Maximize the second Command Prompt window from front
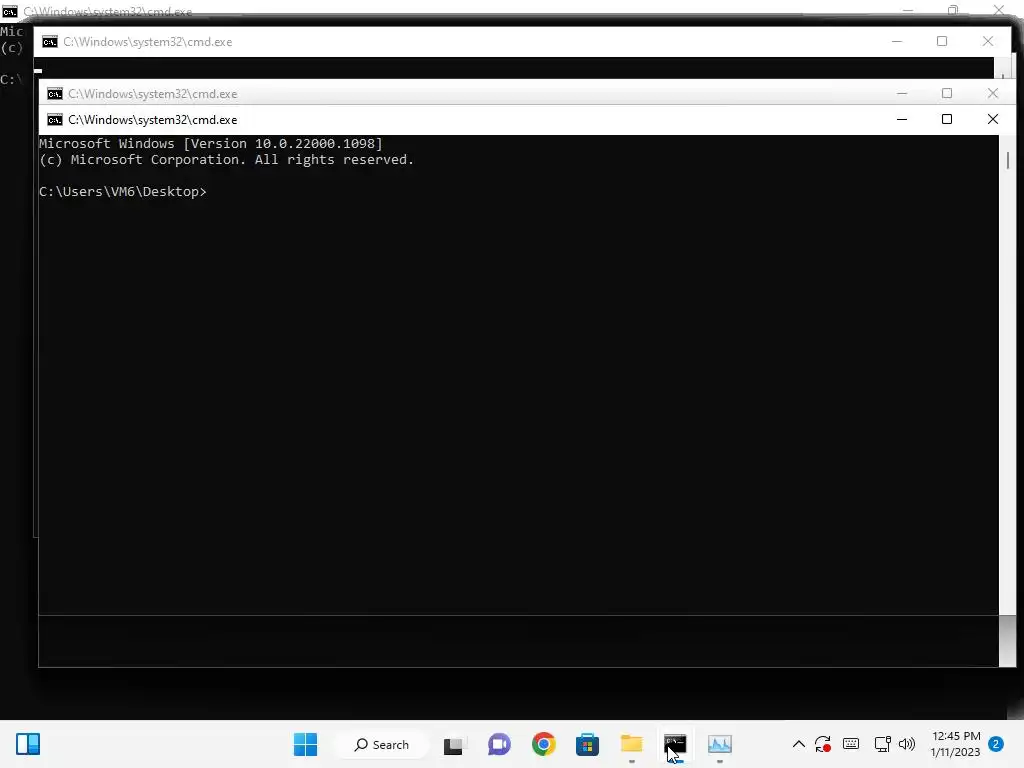Image resolution: width=1024 pixels, height=768 pixels. 947,93
